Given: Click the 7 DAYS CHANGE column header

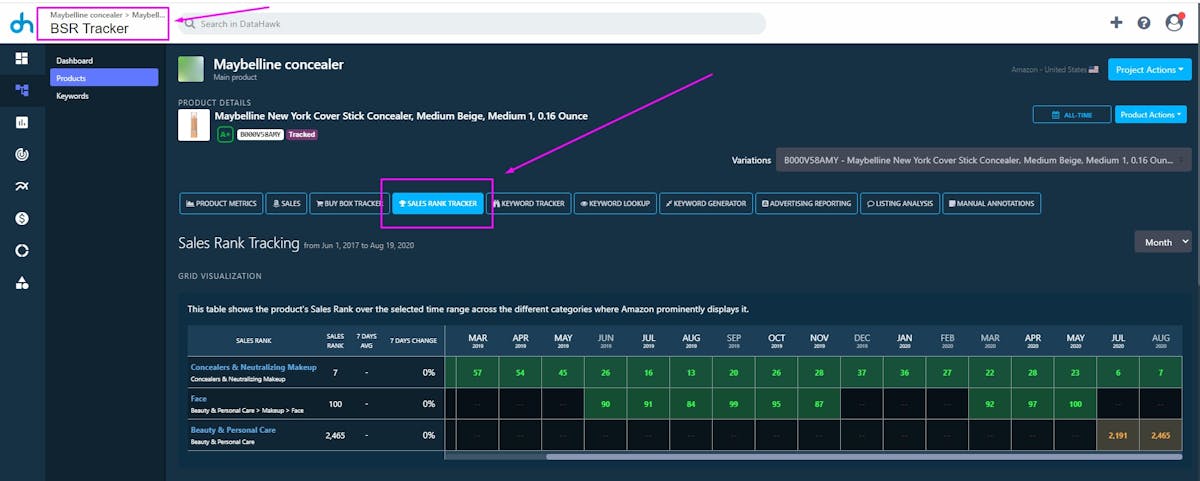Looking at the screenshot, I should point(414,340).
